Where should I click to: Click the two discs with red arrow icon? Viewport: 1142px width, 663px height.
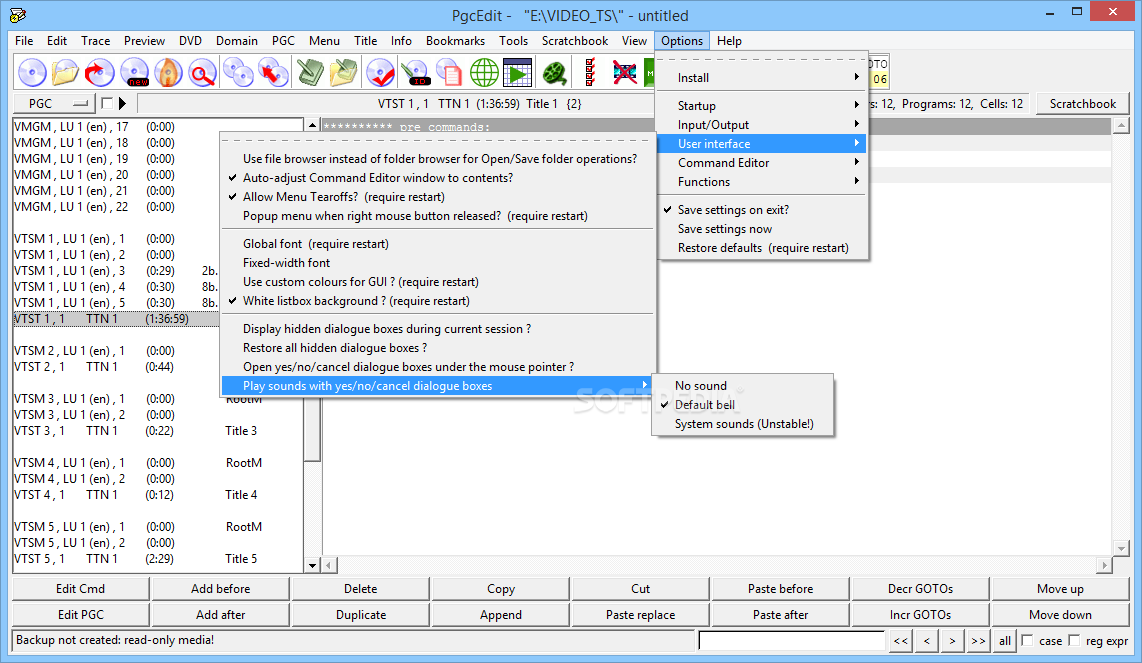click(x=273, y=73)
